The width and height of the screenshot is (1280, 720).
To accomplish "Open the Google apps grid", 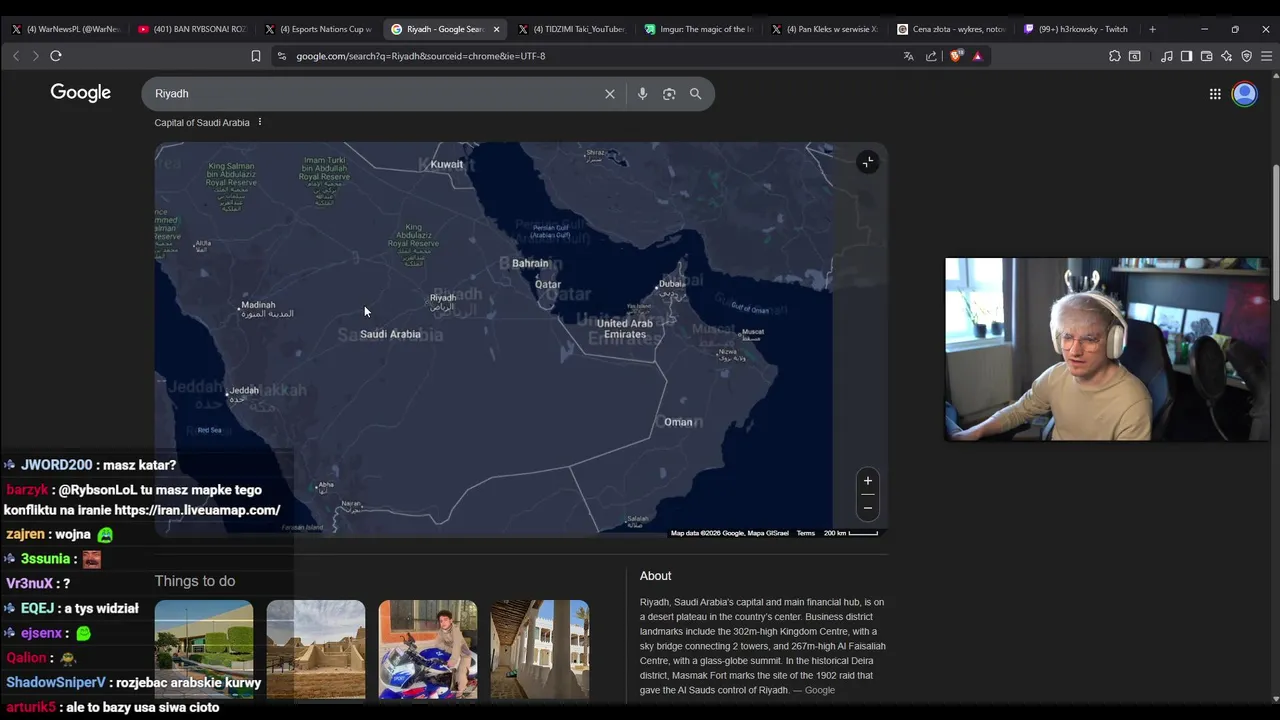I will tap(1215, 94).
